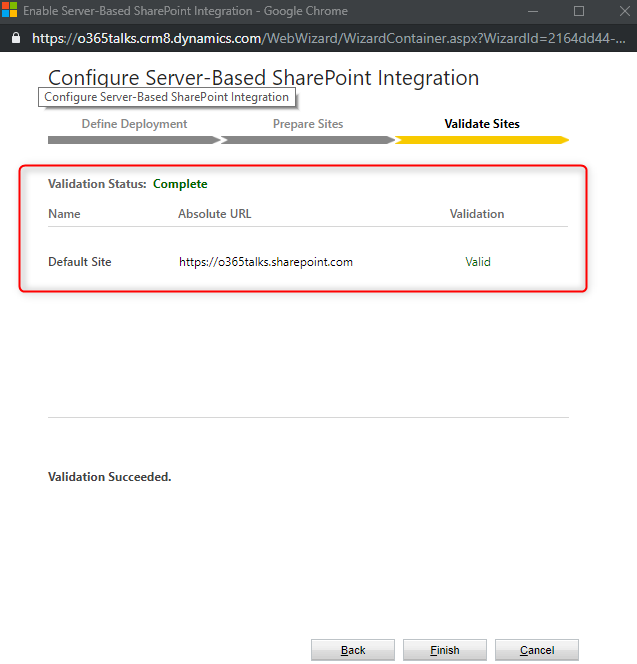
Task: Select the Prepare Sites step
Action: coord(308,124)
